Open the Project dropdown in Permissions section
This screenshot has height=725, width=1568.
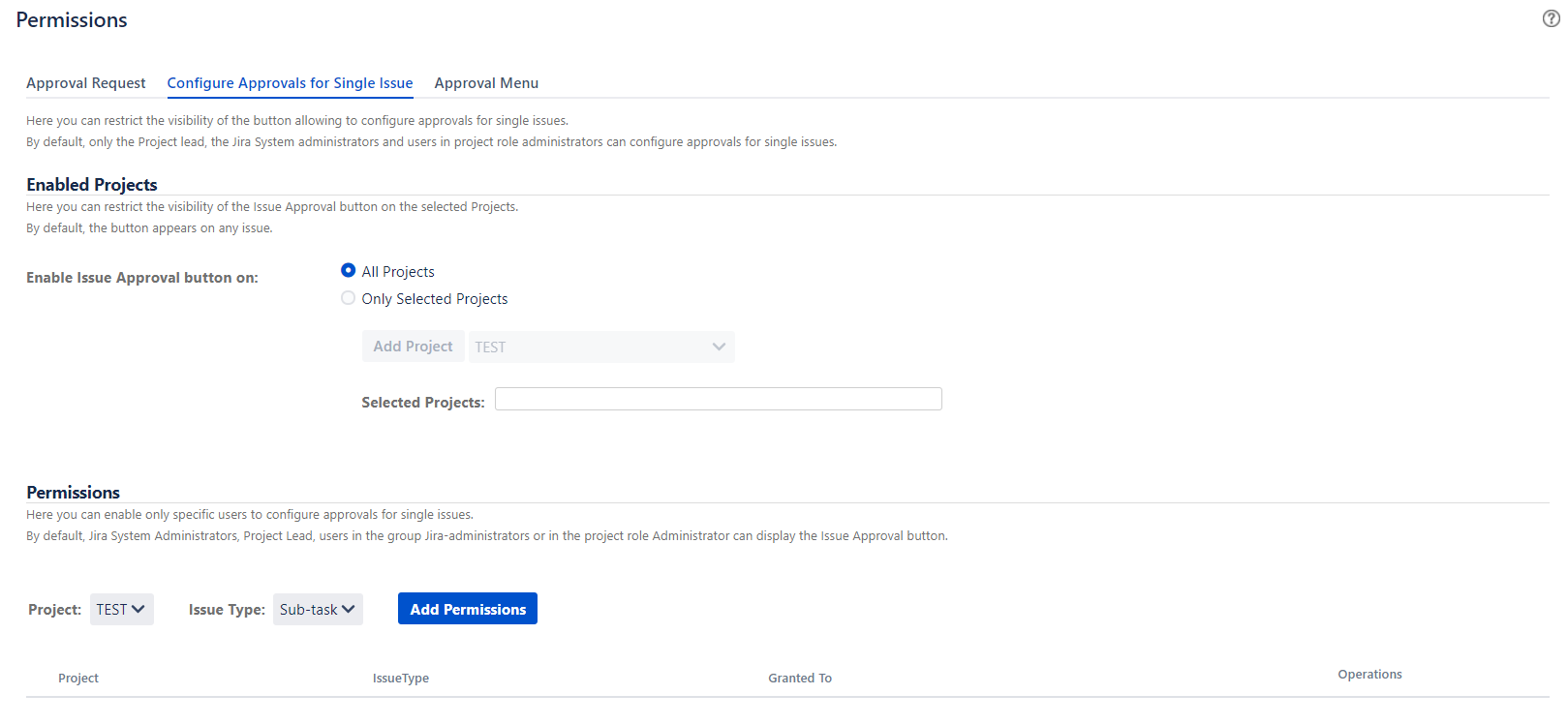coord(121,609)
